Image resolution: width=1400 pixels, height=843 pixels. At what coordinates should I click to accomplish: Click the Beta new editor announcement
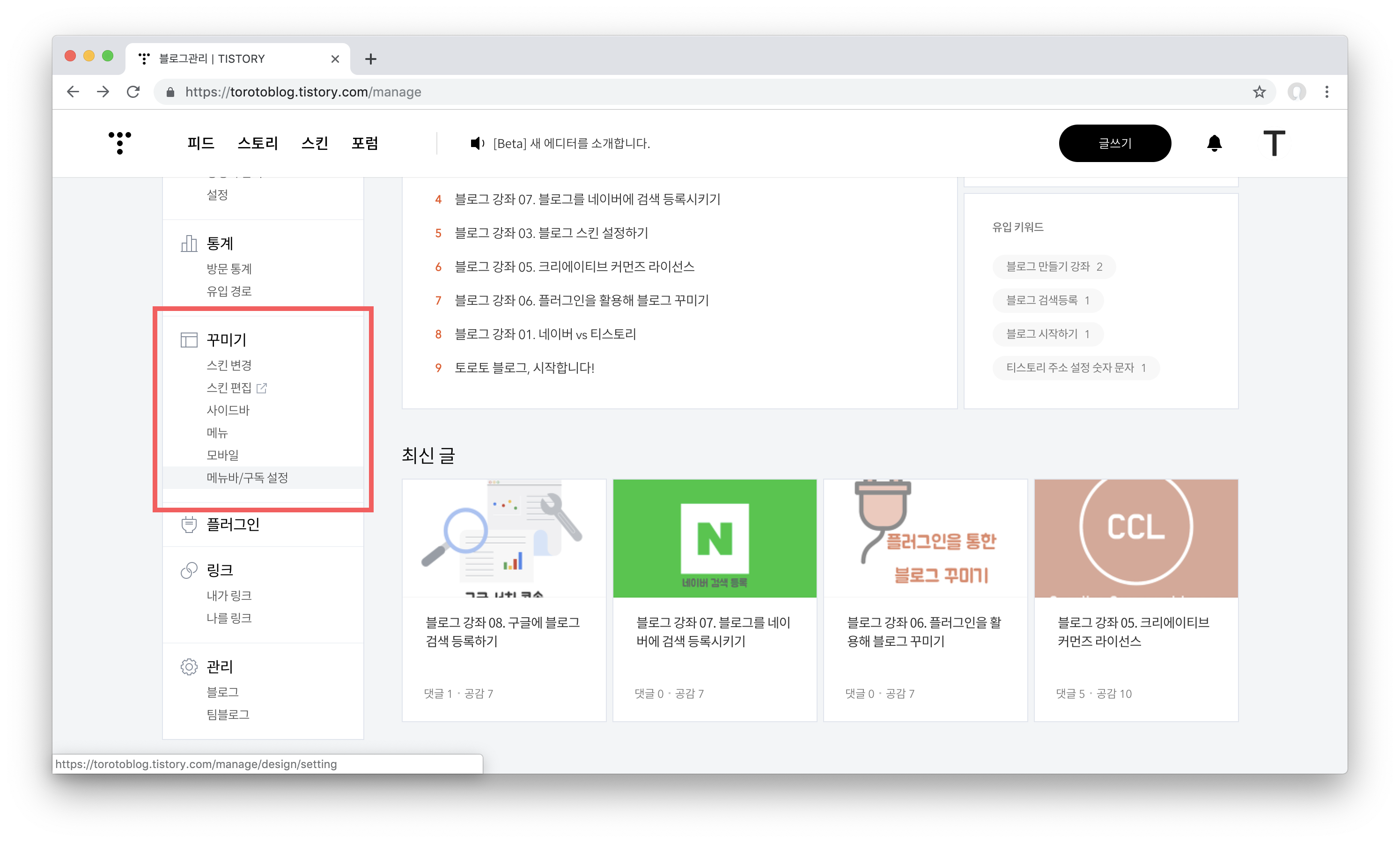click(x=570, y=143)
